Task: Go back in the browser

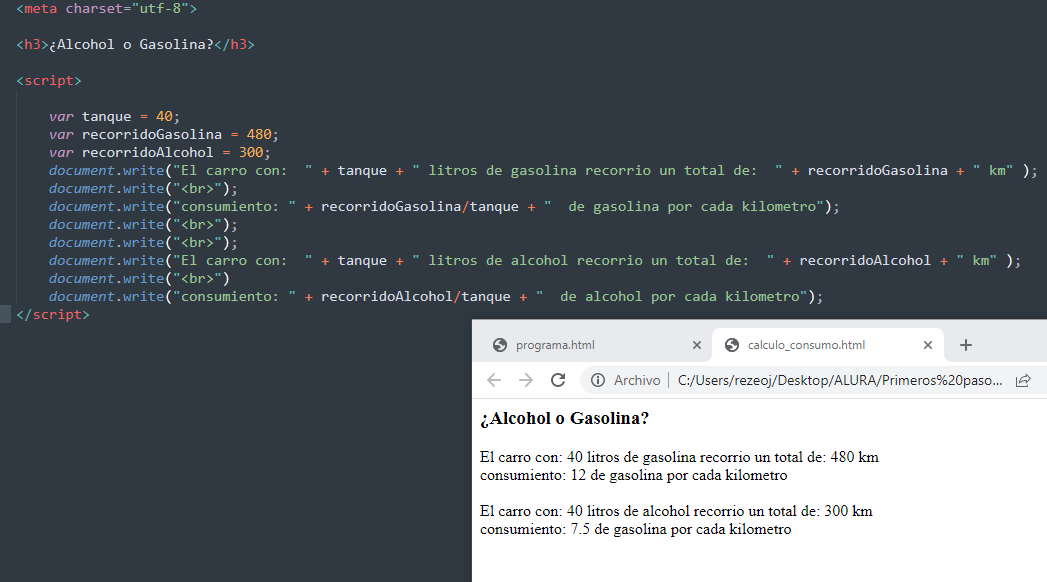Action: [x=493, y=380]
